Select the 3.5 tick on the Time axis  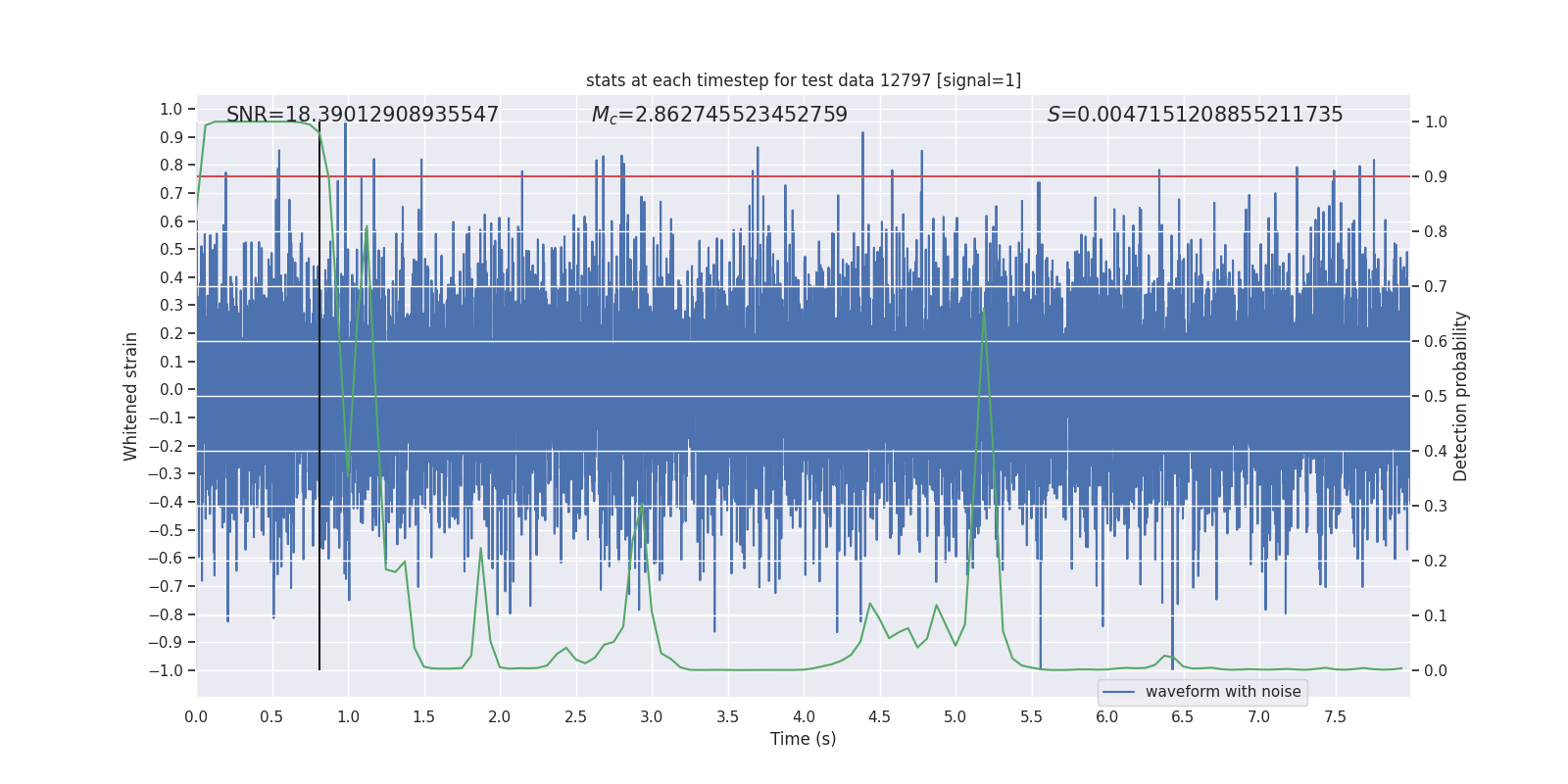click(728, 716)
